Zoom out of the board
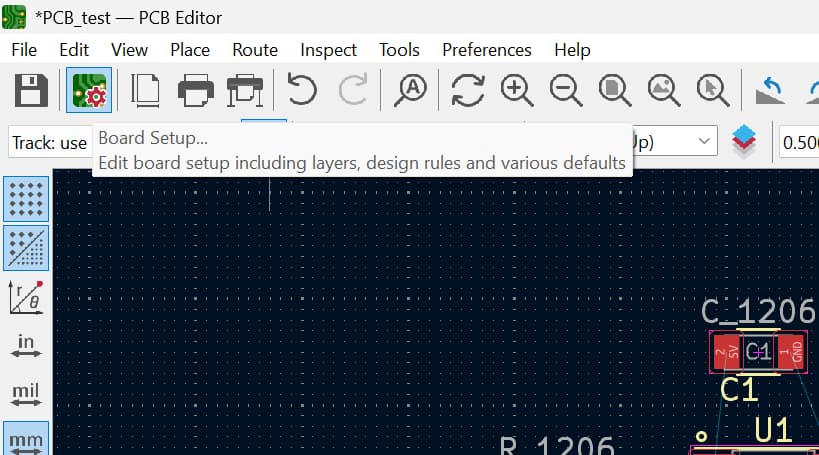The image size is (819, 455). point(566,91)
